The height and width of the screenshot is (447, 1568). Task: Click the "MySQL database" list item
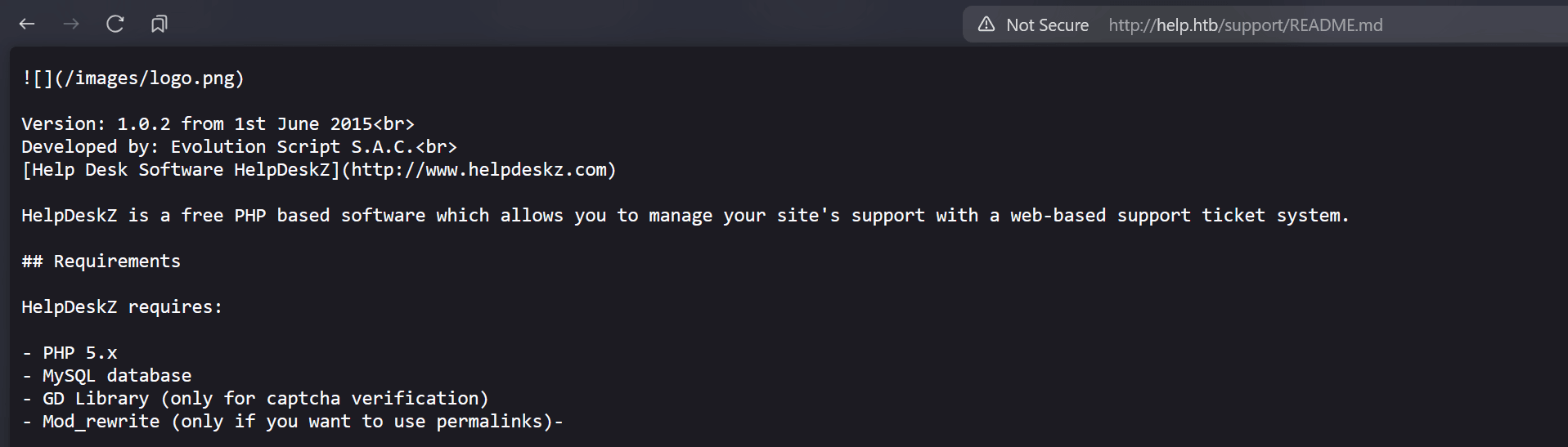point(117,376)
